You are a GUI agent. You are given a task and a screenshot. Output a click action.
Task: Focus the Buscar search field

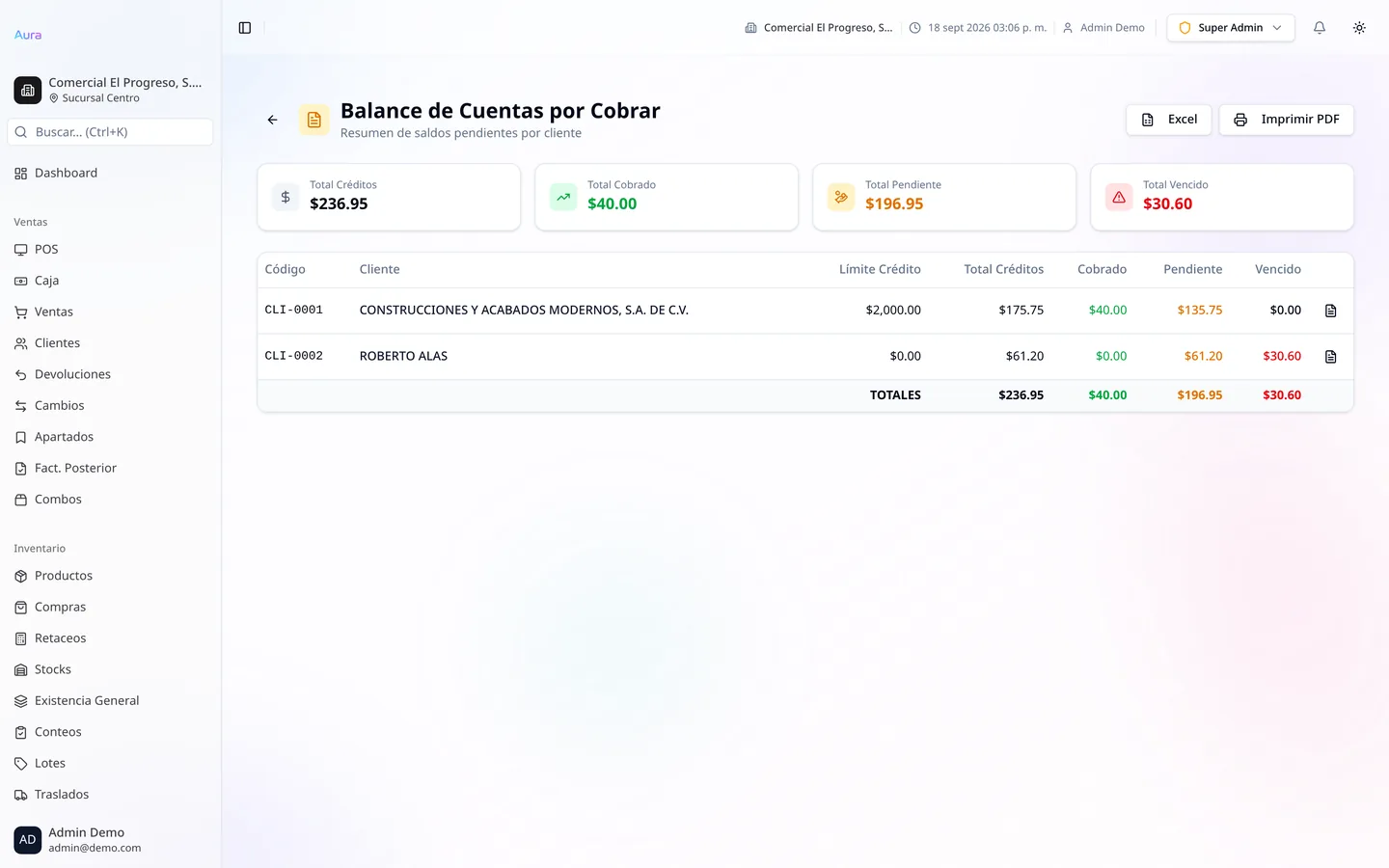tap(110, 132)
